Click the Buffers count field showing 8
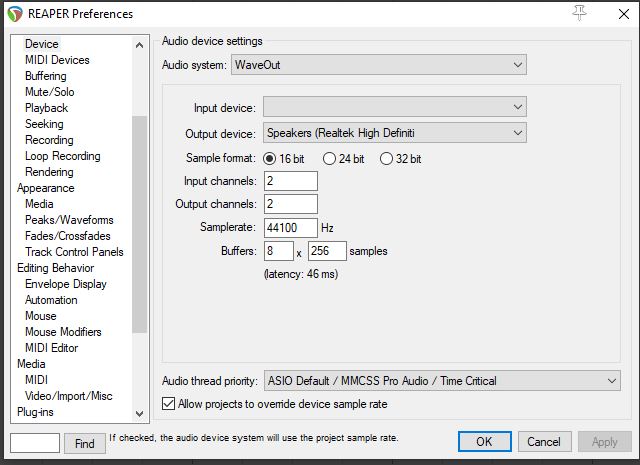The width and height of the screenshot is (640, 465). pyautogui.click(x=279, y=251)
